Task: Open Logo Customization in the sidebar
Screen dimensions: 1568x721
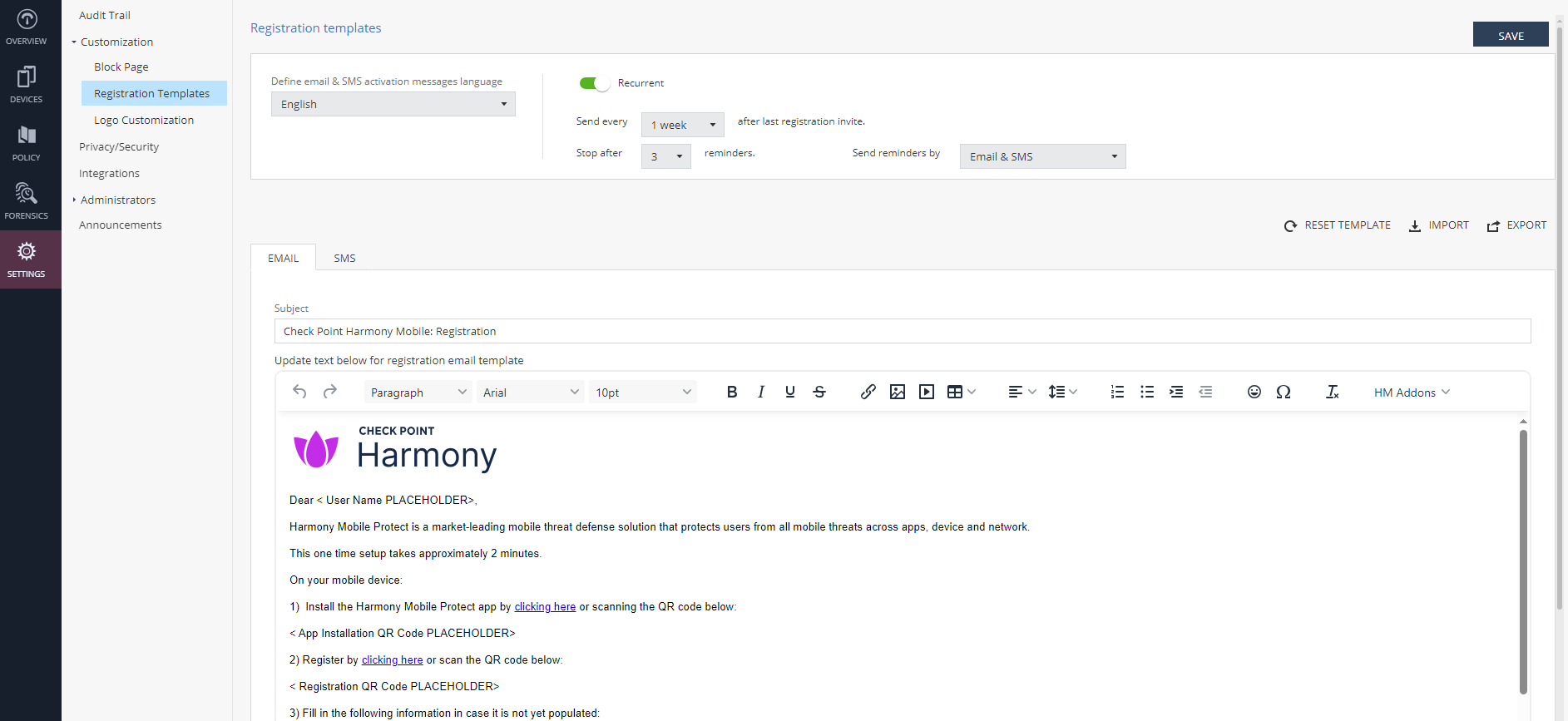Action: pyautogui.click(x=144, y=120)
